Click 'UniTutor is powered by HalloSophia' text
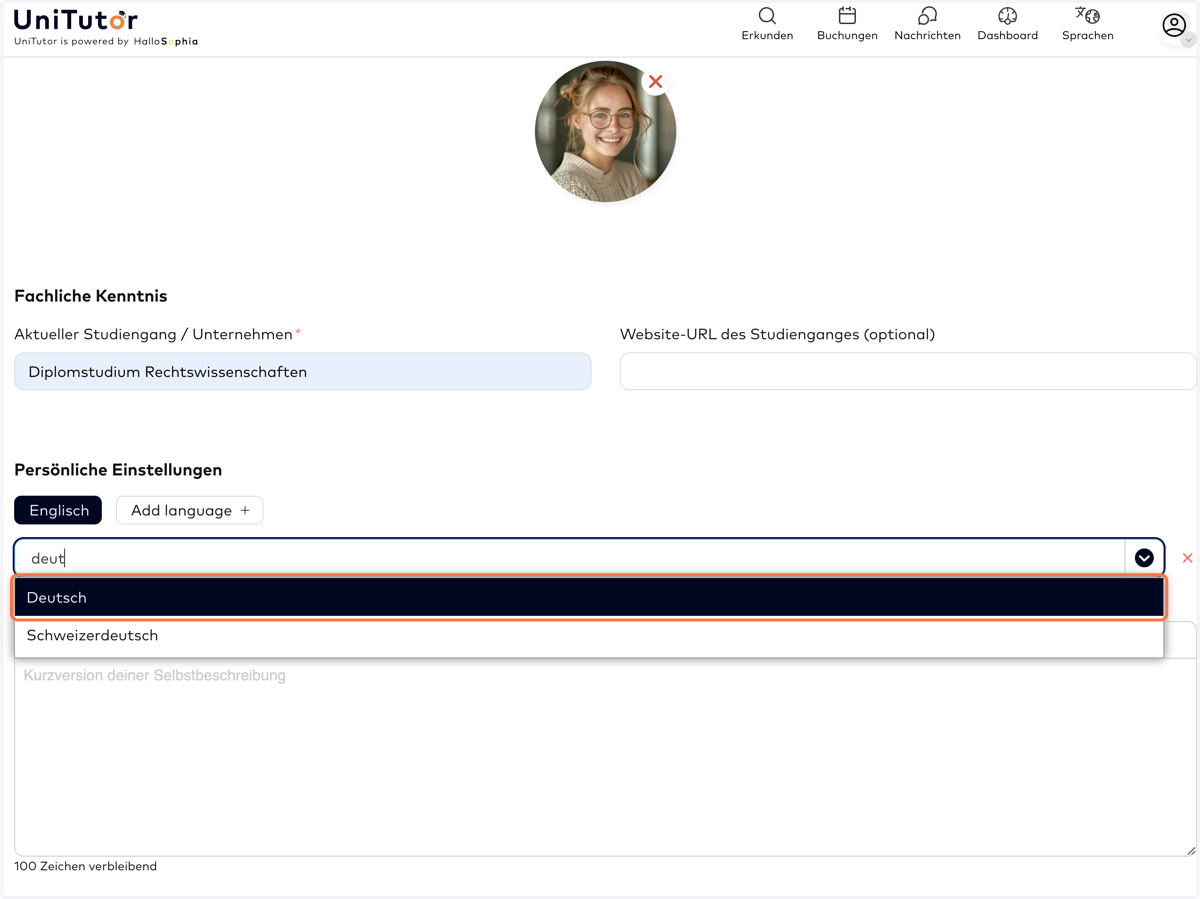Screen dimensions: 1200x899 [x=106, y=42]
